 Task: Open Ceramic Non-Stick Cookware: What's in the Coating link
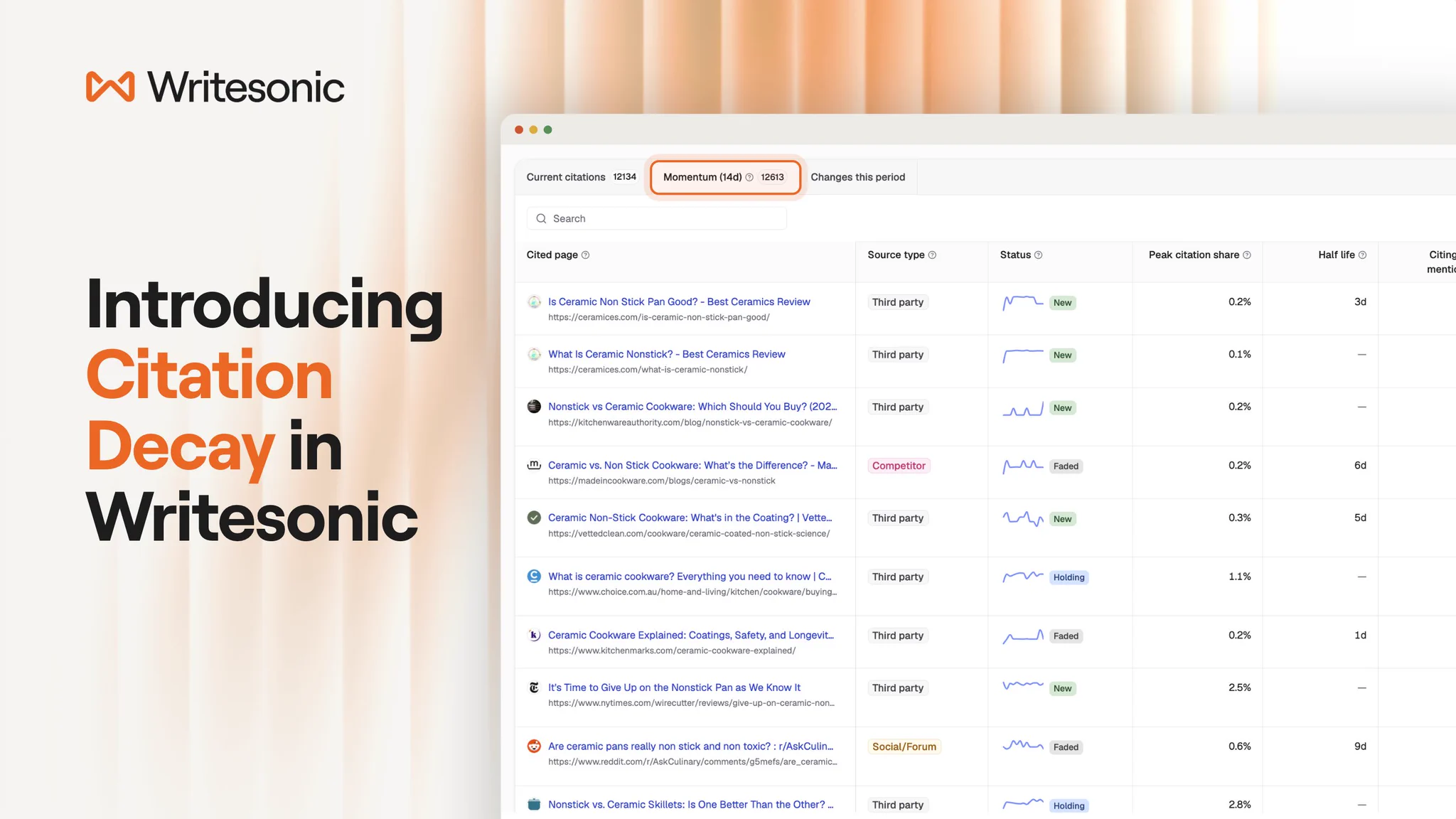click(690, 518)
